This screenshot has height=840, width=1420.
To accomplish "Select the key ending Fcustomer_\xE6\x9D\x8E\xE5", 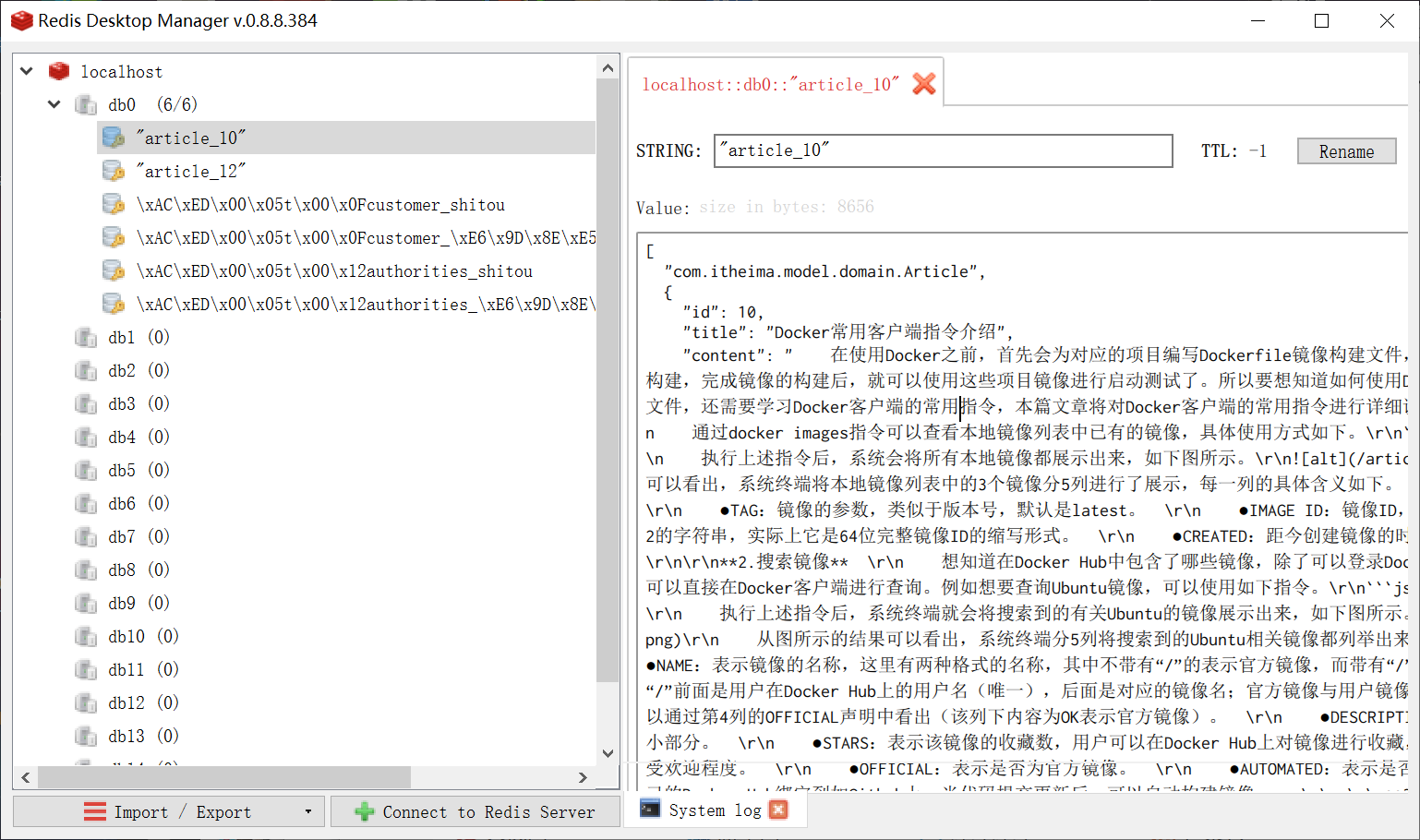I will click(366, 237).
